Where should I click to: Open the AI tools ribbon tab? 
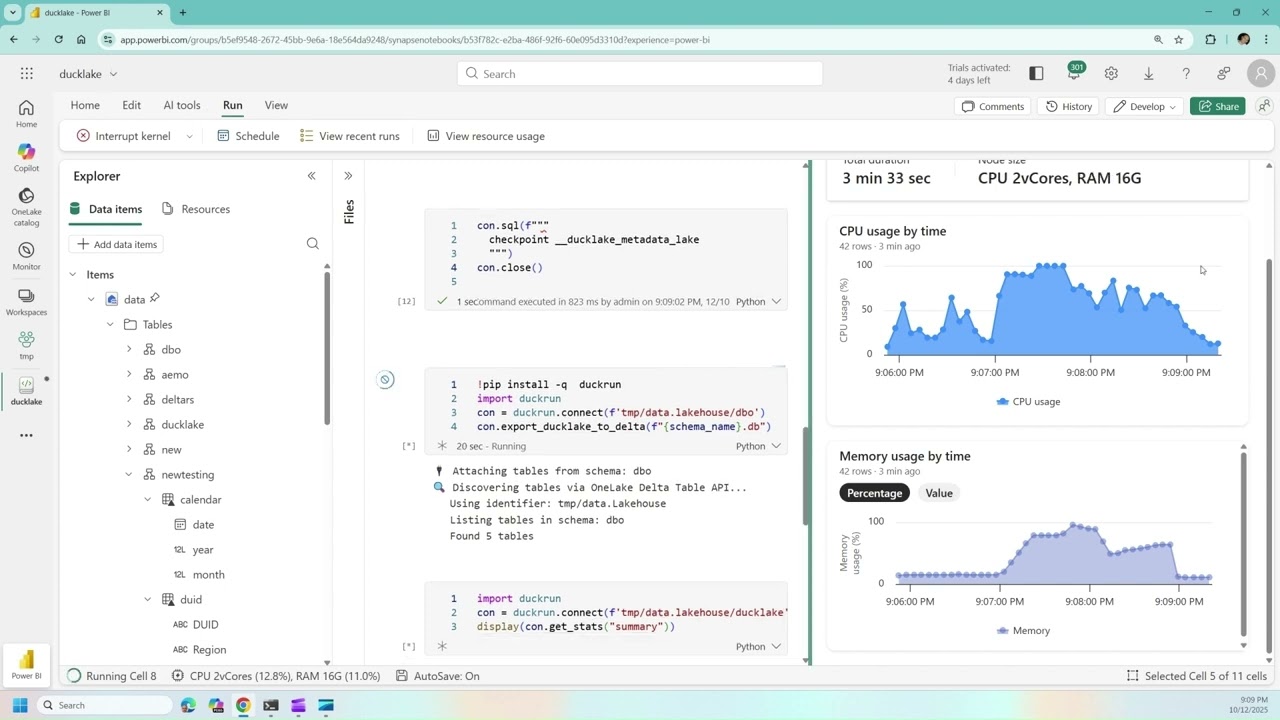click(182, 105)
